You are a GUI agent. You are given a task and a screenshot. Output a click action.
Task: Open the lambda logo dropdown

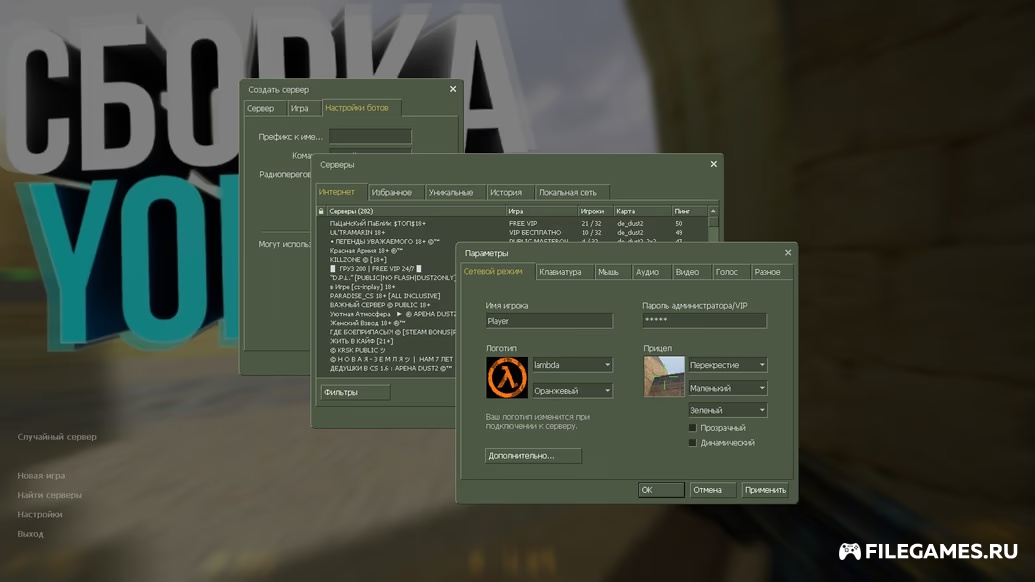pos(572,365)
